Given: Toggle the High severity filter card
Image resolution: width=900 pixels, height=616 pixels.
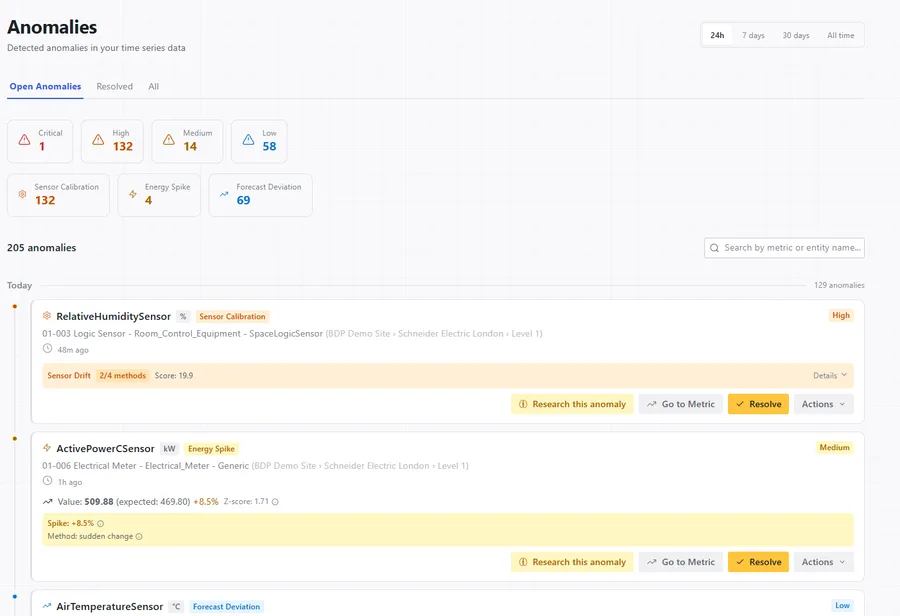Looking at the screenshot, I should pyautogui.click(x=112, y=141).
